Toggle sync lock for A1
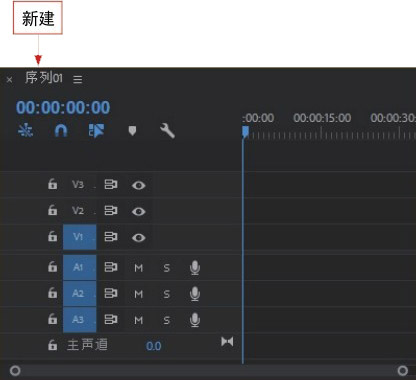The height and width of the screenshot is (380, 416). pyautogui.click(x=111, y=267)
